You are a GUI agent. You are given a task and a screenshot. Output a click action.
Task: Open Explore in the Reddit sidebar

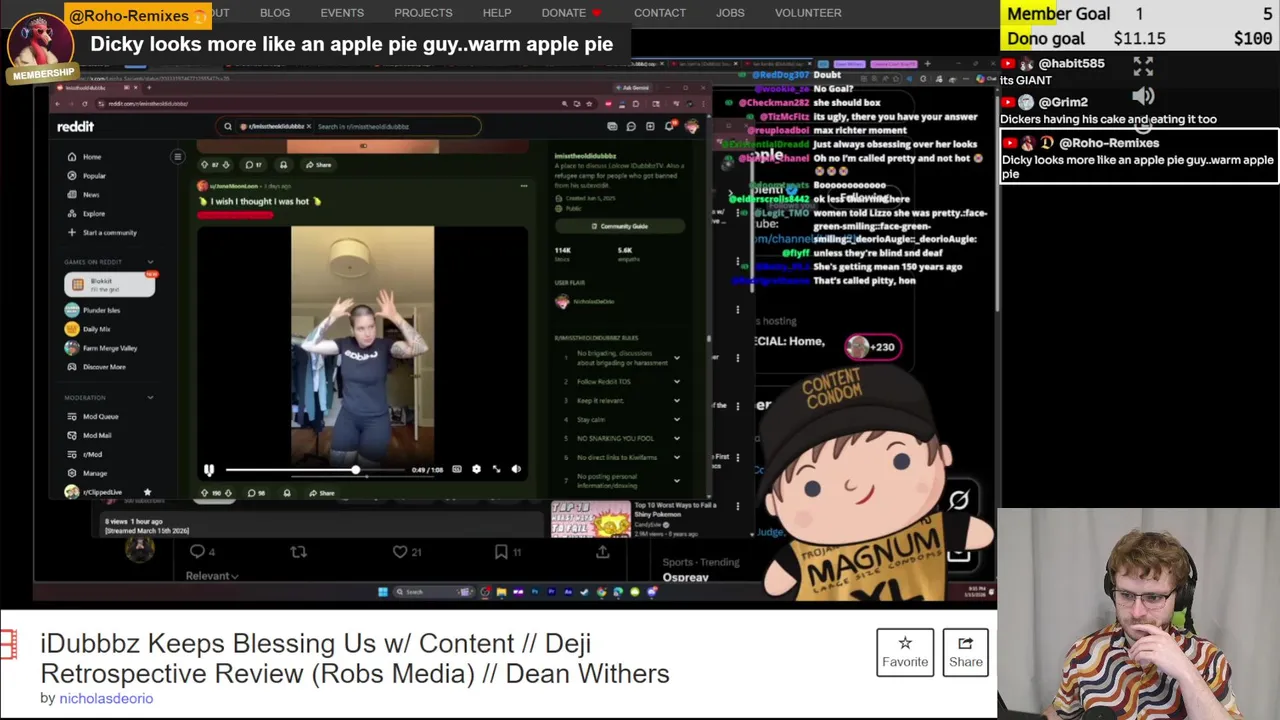pos(86,214)
